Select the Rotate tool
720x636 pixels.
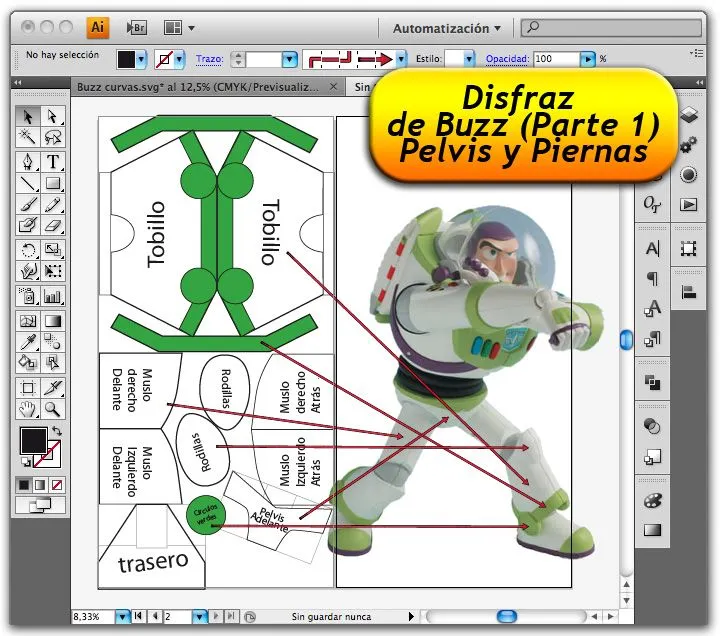tap(28, 250)
